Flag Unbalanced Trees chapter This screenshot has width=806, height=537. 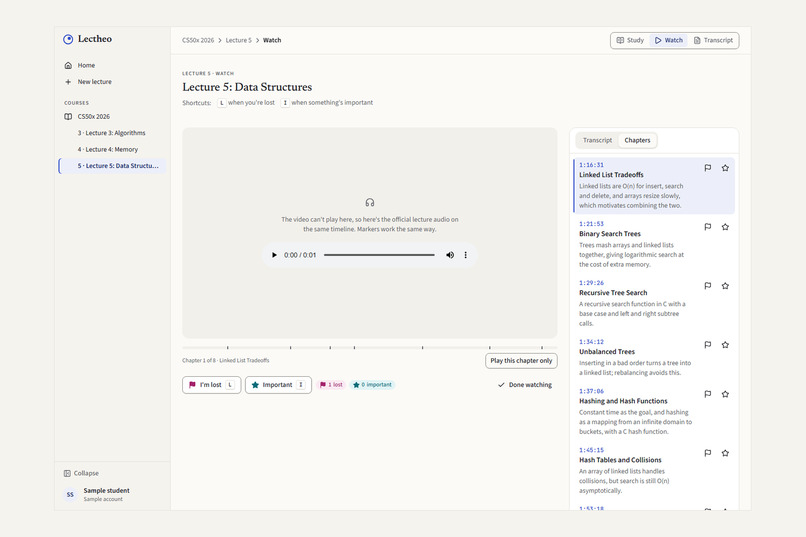click(x=708, y=345)
